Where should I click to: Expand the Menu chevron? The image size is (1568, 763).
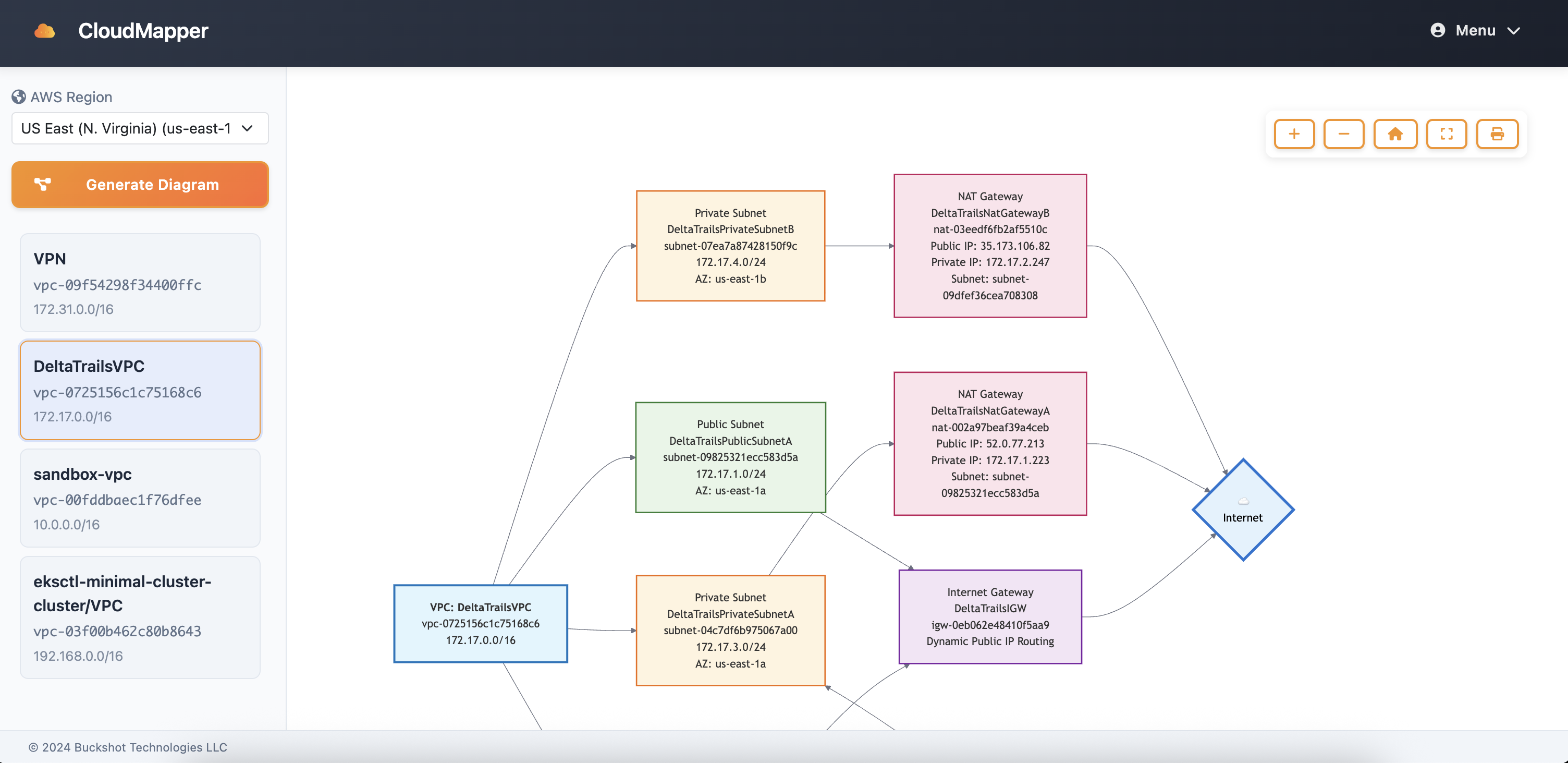click(1514, 31)
